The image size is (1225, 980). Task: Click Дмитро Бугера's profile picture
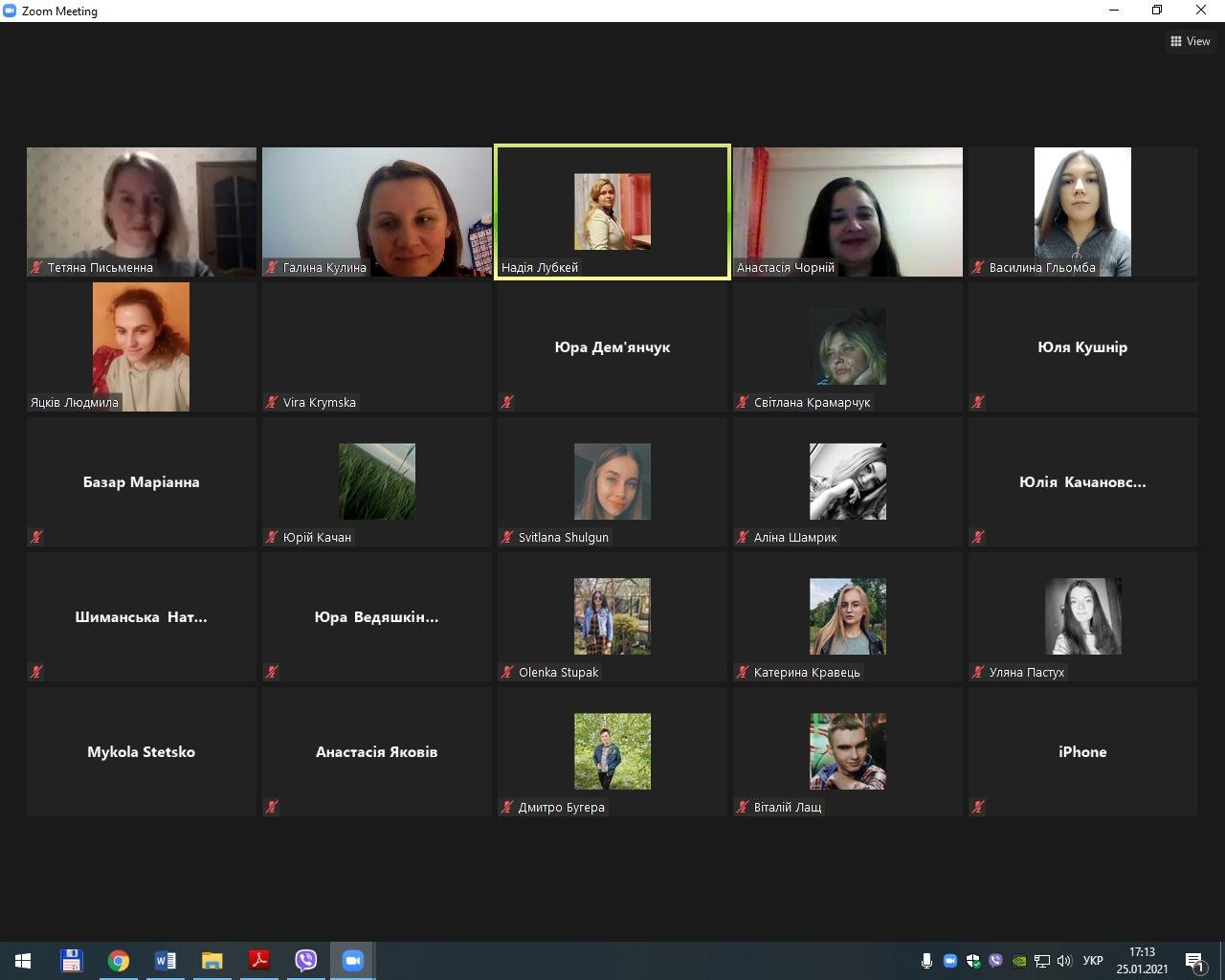(612, 751)
